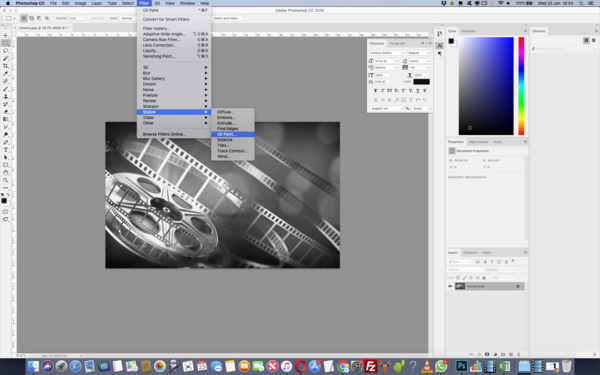Toggle Quick Mask mode in toolbar

point(6,212)
